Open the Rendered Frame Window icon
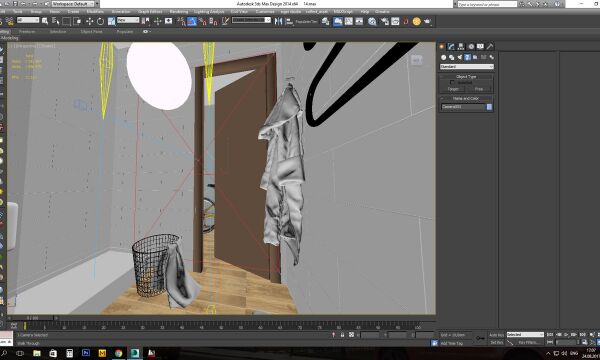Viewport: 600px width, 360px height. [395, 21]
